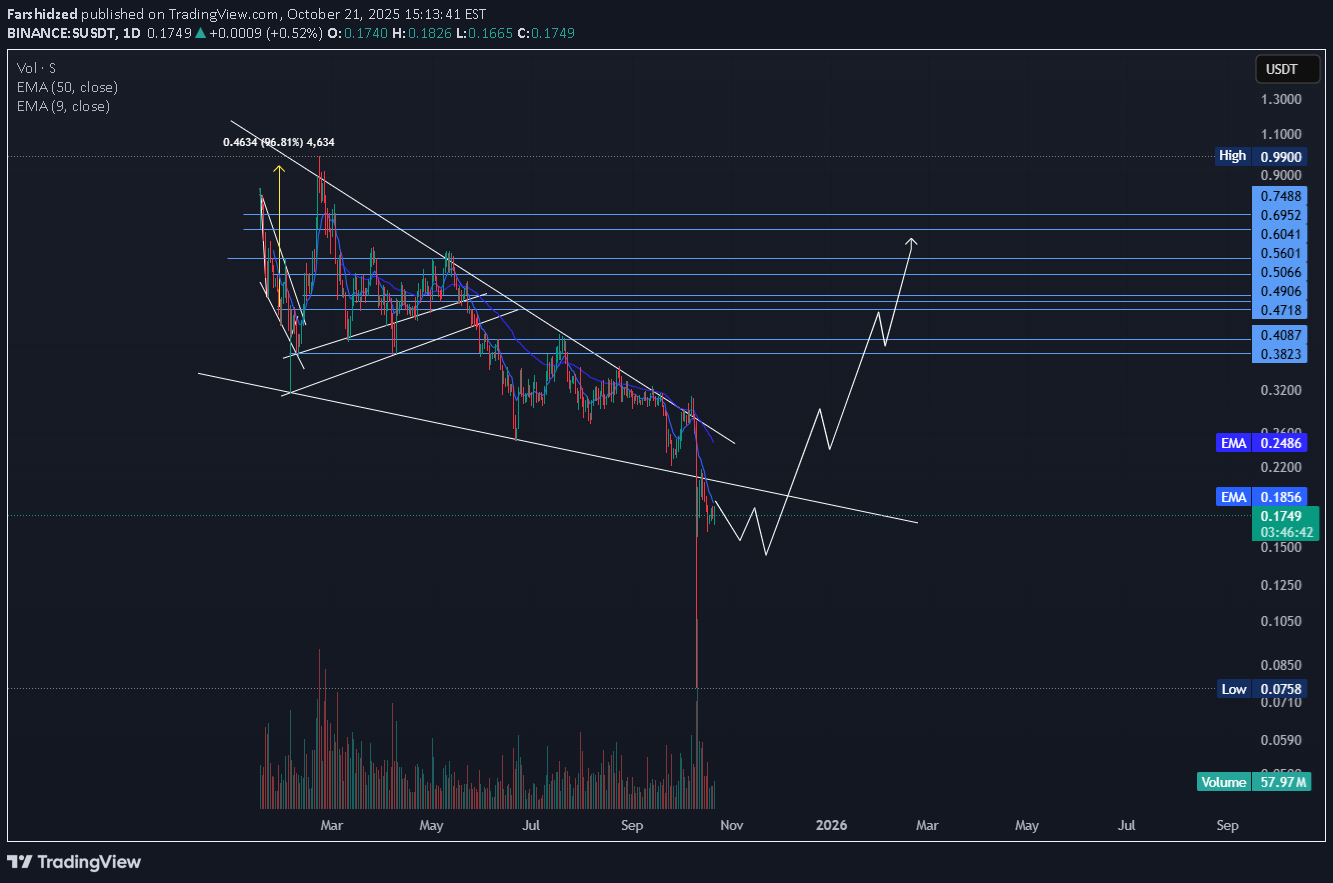
Task: Select the Nov label on time axis
Action: pos(732,825)
